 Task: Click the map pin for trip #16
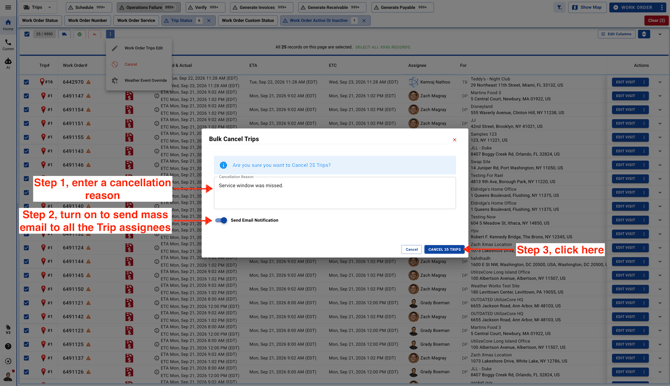[x=42, y=81]
